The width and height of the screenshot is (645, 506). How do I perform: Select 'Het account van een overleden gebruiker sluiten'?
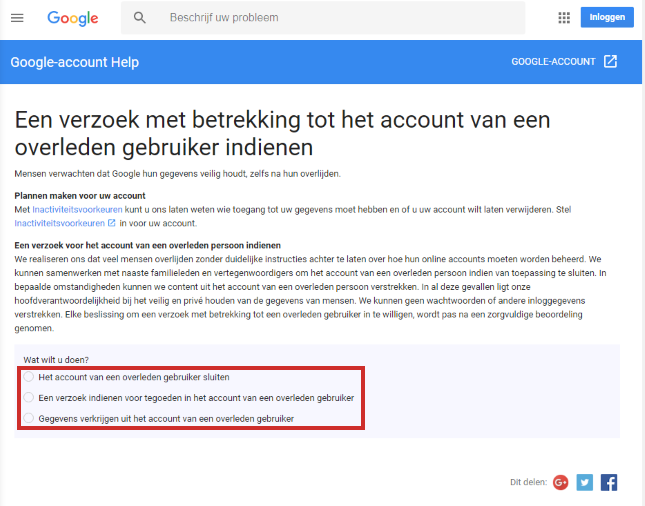click(x=28, y=376)
